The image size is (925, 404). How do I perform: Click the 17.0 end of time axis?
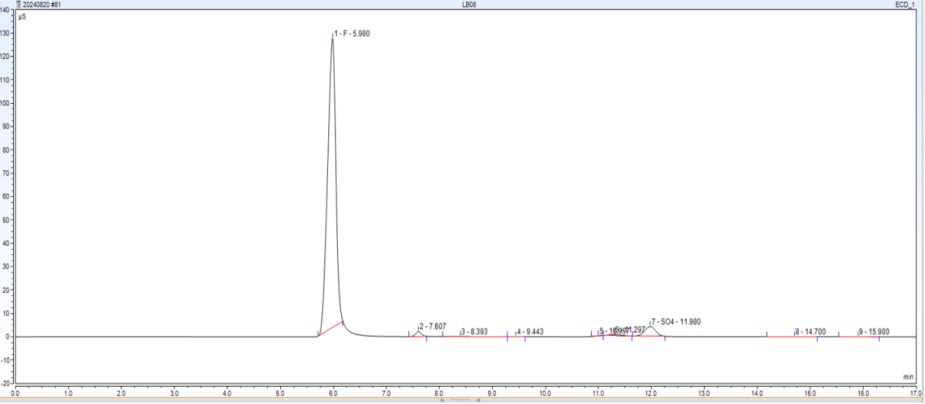(915, 393)
